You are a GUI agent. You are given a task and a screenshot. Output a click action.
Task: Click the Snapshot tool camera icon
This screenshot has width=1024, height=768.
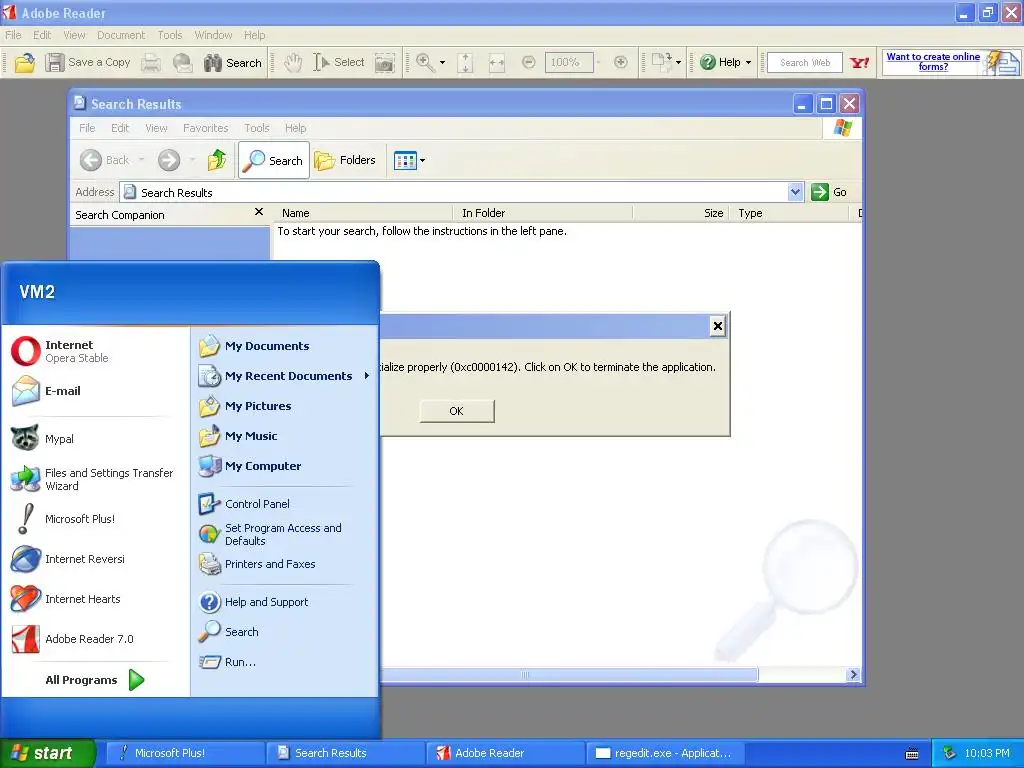coord(385,63)
